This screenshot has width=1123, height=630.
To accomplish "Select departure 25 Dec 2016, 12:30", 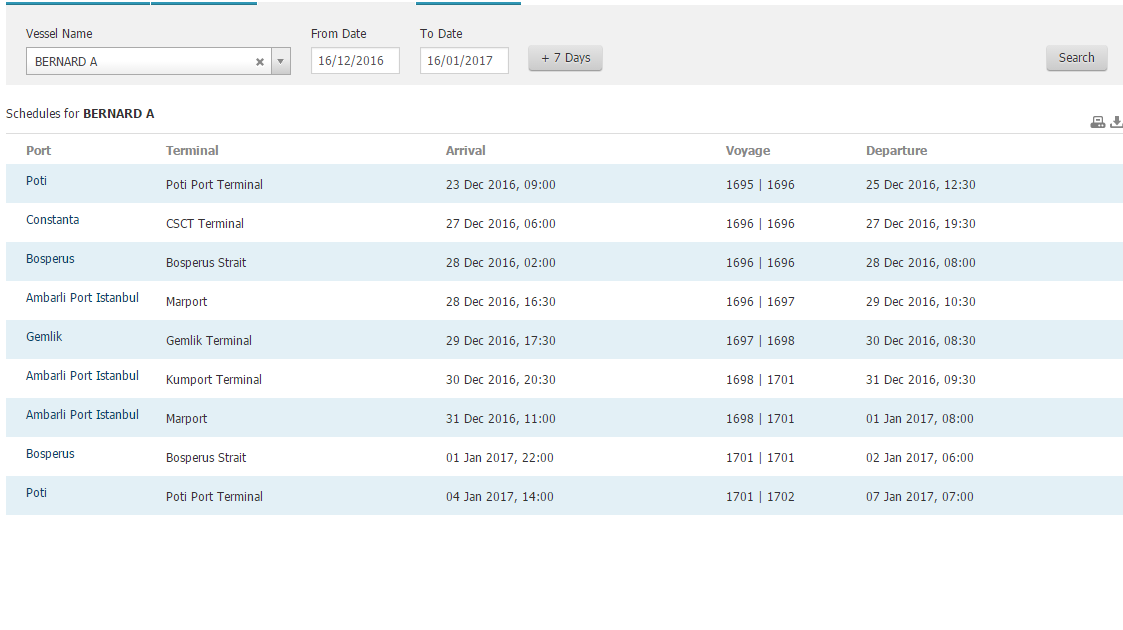I will [x=920, y=185].
